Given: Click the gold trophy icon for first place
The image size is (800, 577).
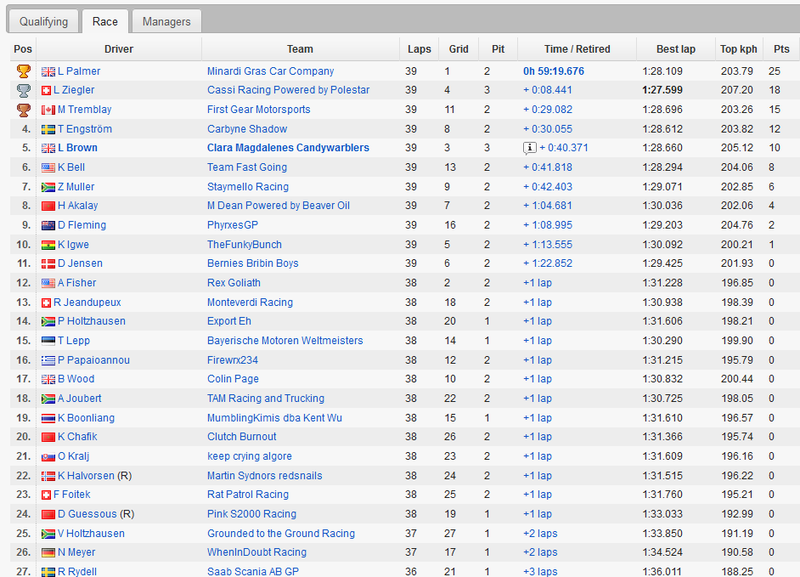Looking at the screenshot, I should pyautogui.click(x=23, y=71).
